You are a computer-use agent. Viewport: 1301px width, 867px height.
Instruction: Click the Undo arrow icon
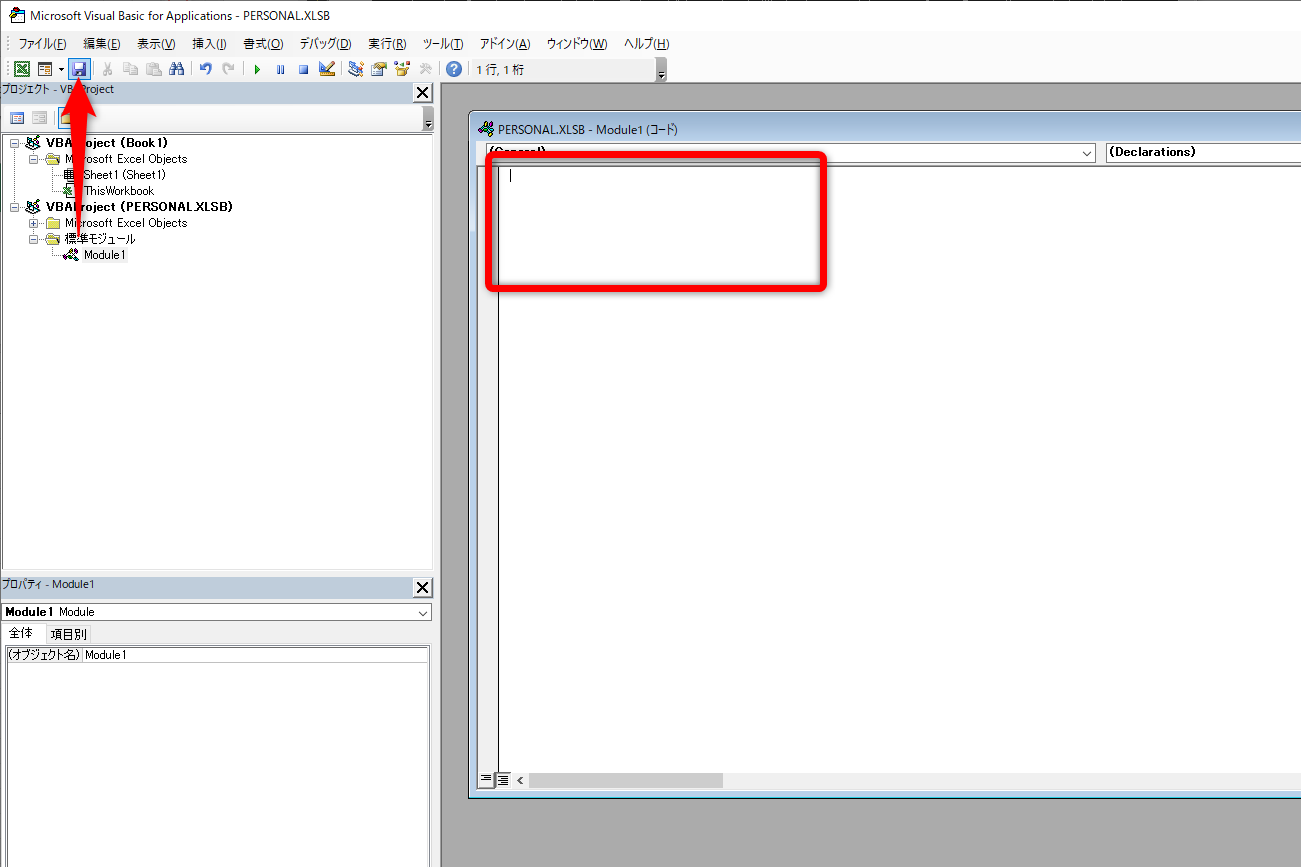click(x=205, y=69)
